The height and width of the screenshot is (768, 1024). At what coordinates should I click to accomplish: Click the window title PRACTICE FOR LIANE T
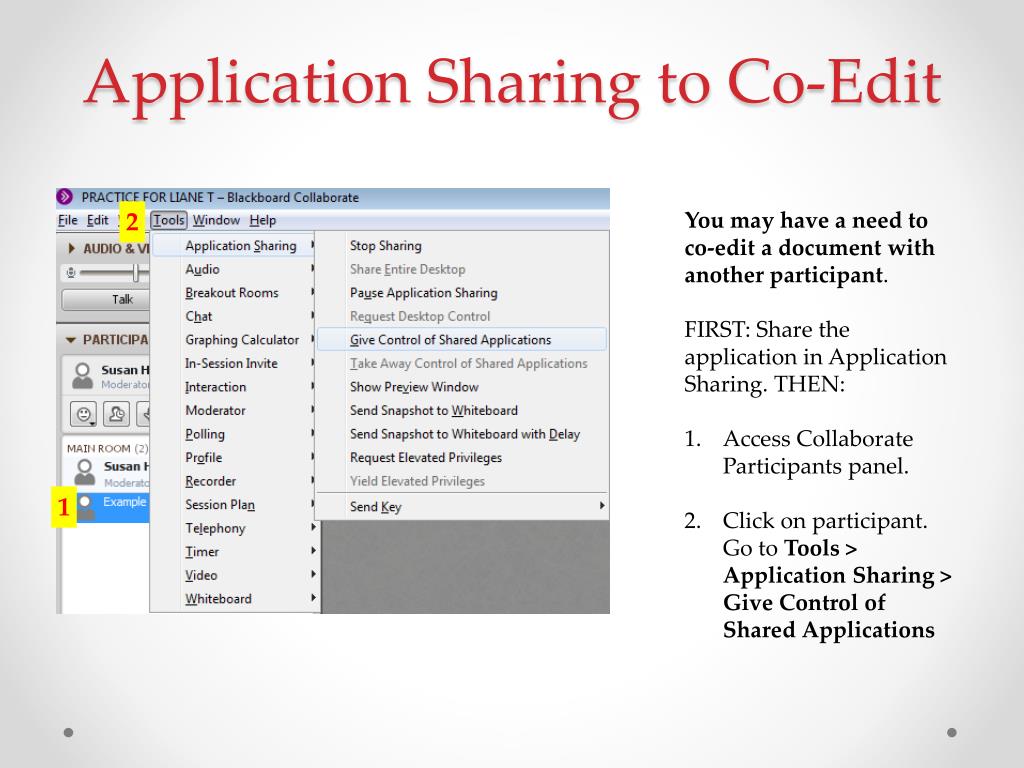coord(148,197)
